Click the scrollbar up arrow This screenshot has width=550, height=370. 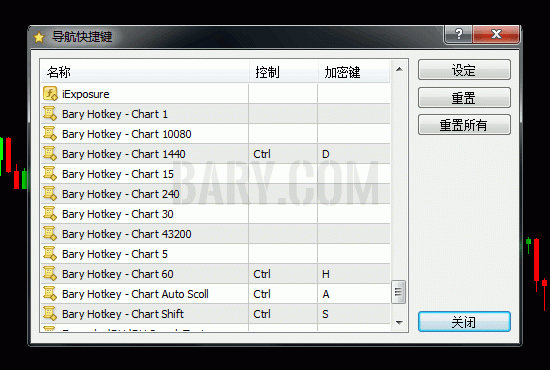pos(399,69)
